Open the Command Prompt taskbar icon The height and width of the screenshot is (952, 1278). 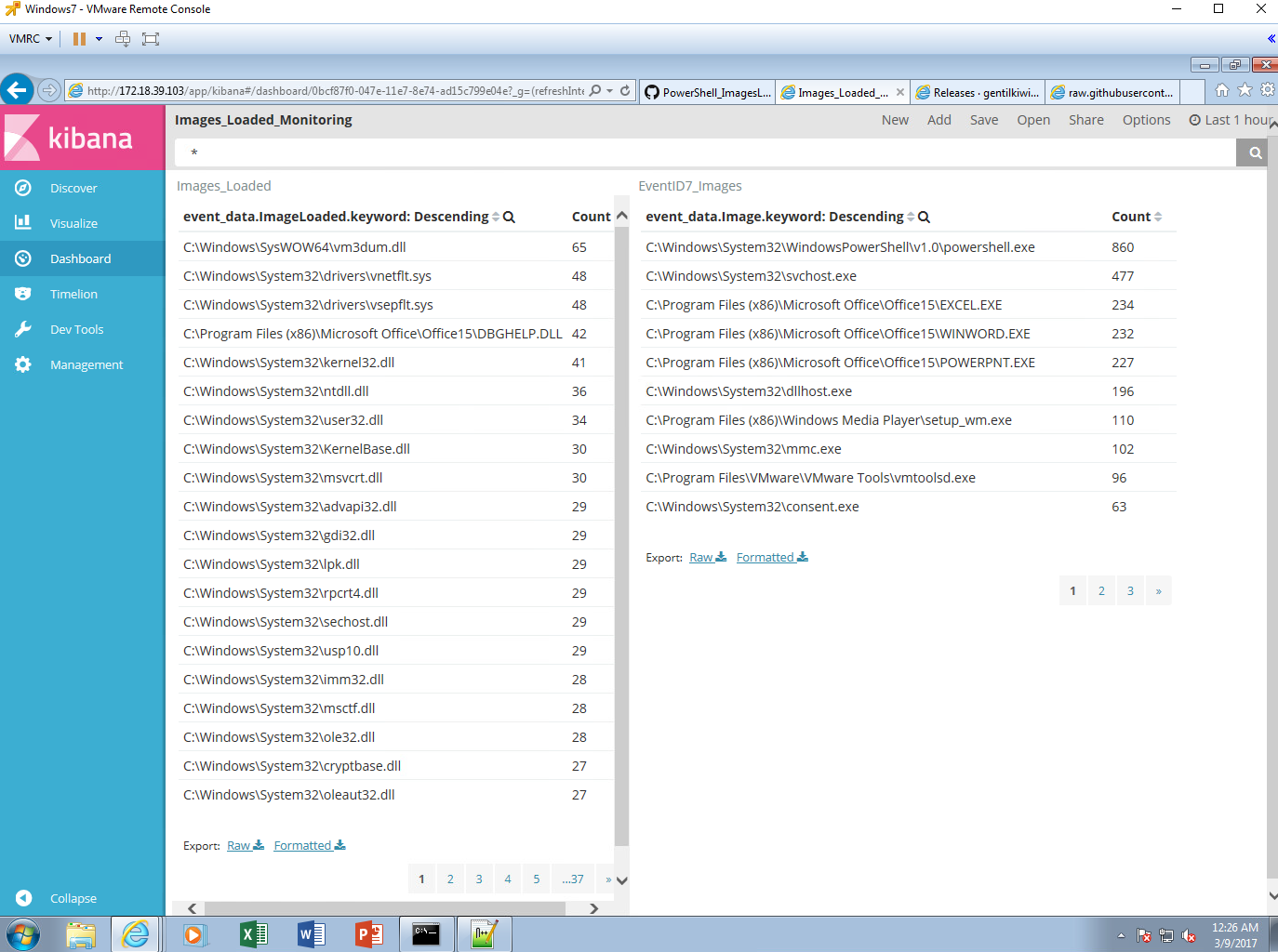point(426,934)
